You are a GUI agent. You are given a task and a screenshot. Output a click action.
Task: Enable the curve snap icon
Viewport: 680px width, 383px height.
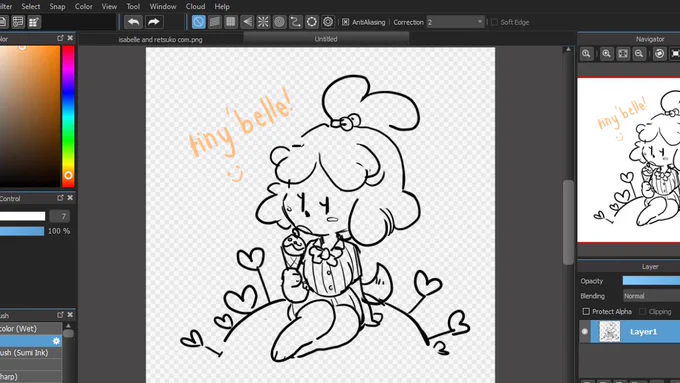click(295, 22)
